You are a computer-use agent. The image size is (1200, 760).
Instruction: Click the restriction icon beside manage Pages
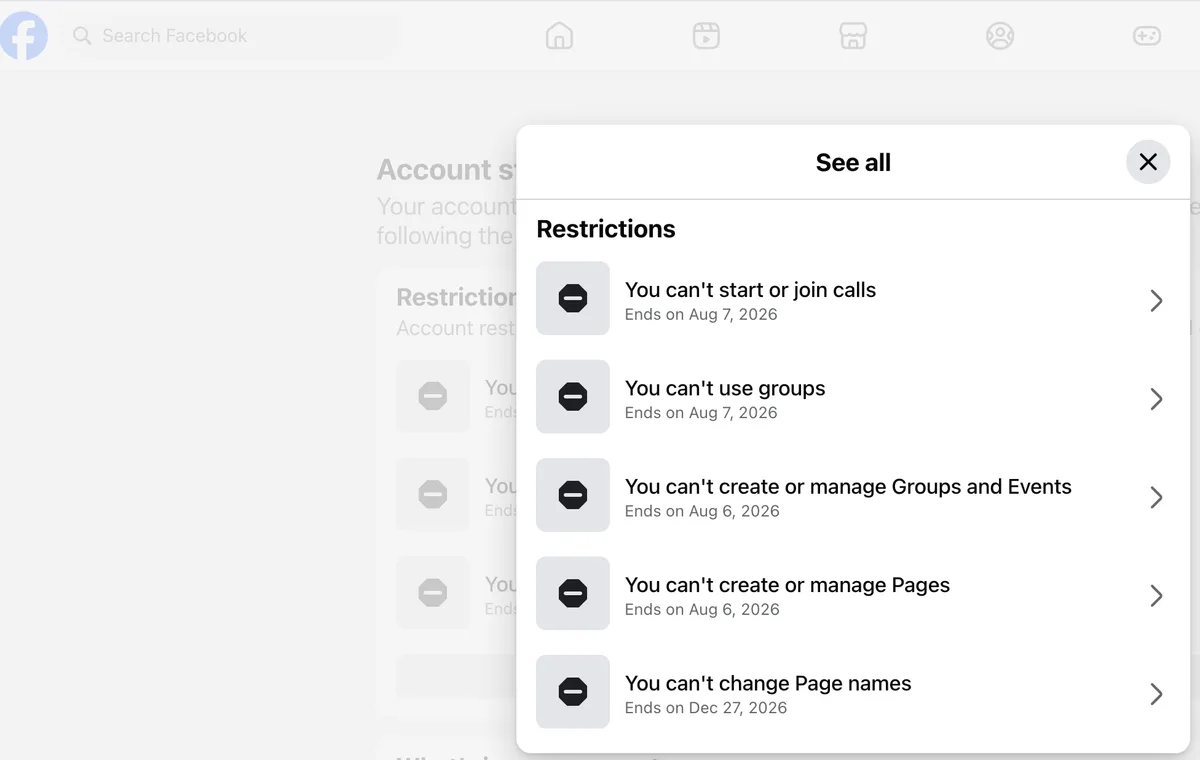click(x=573, y=594)
